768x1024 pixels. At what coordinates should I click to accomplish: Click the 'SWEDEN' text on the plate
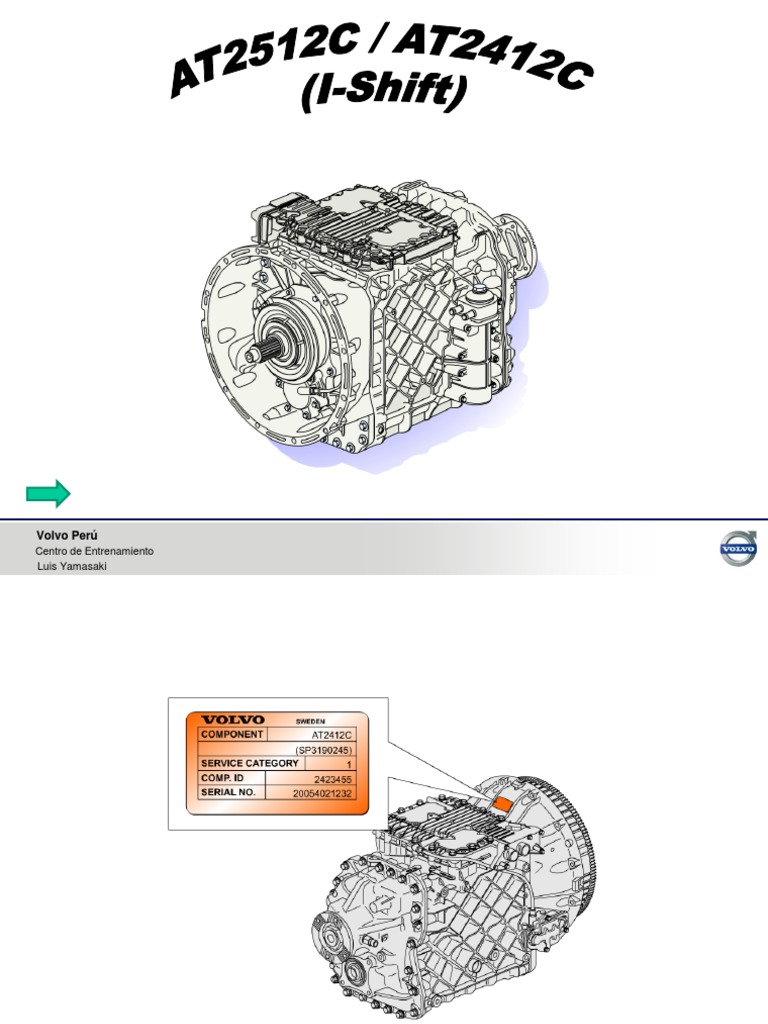(310, 722)
